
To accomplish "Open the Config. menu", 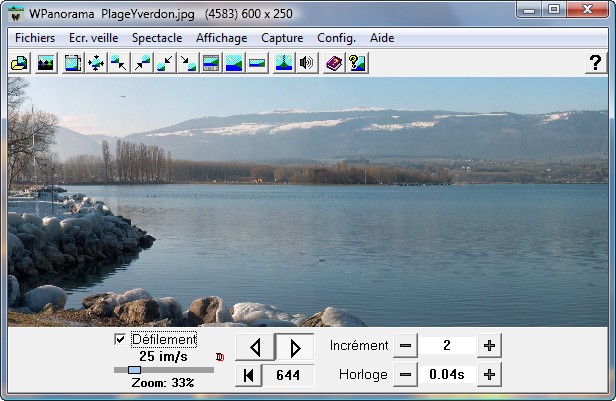I will [x=336, y=38].
